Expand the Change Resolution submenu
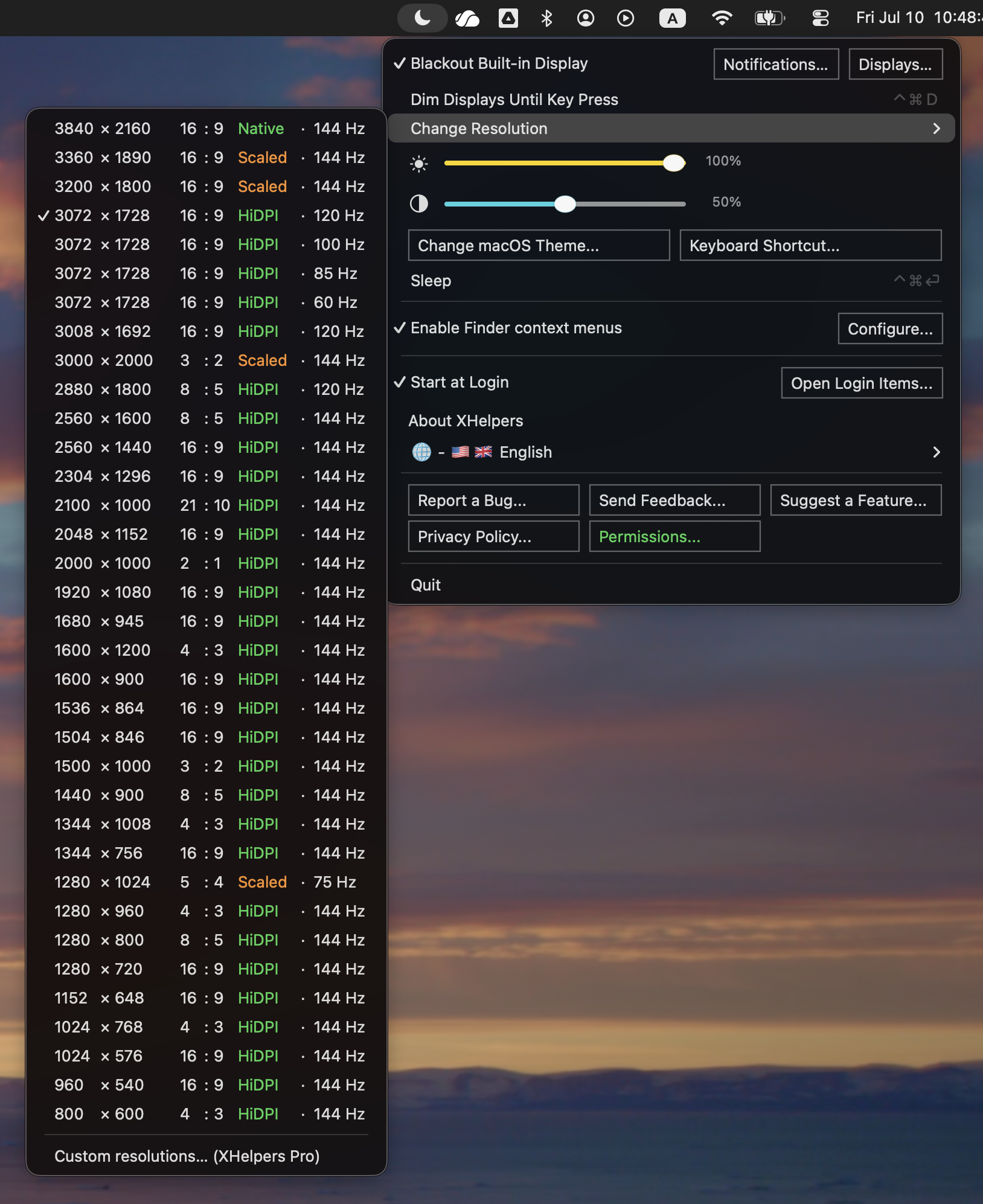The height and width of the screenshot is (1204, 983). coord(671,129)
